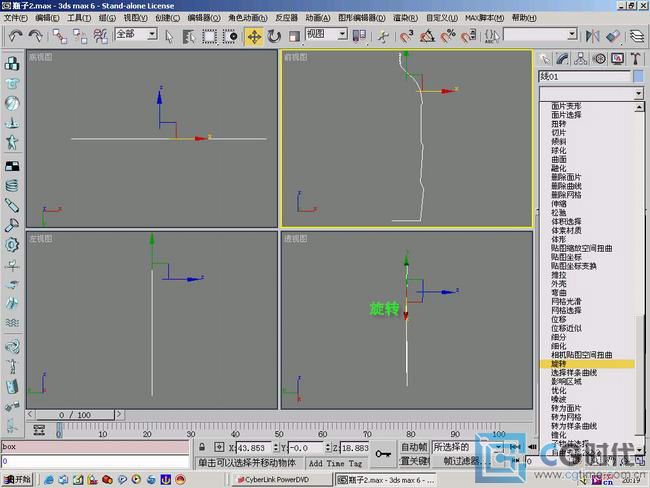The image size is (650, 488).
Task: Click the Mirror tool icon
Action: coord(592,36)
